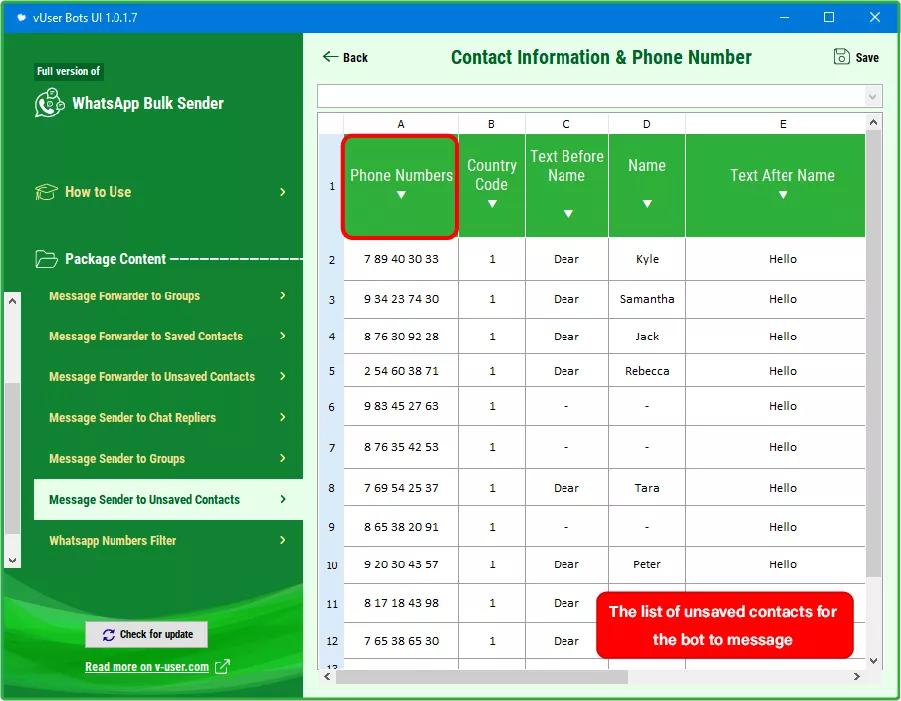
Task: Select row 6 header number
Action: click(331, 407)
